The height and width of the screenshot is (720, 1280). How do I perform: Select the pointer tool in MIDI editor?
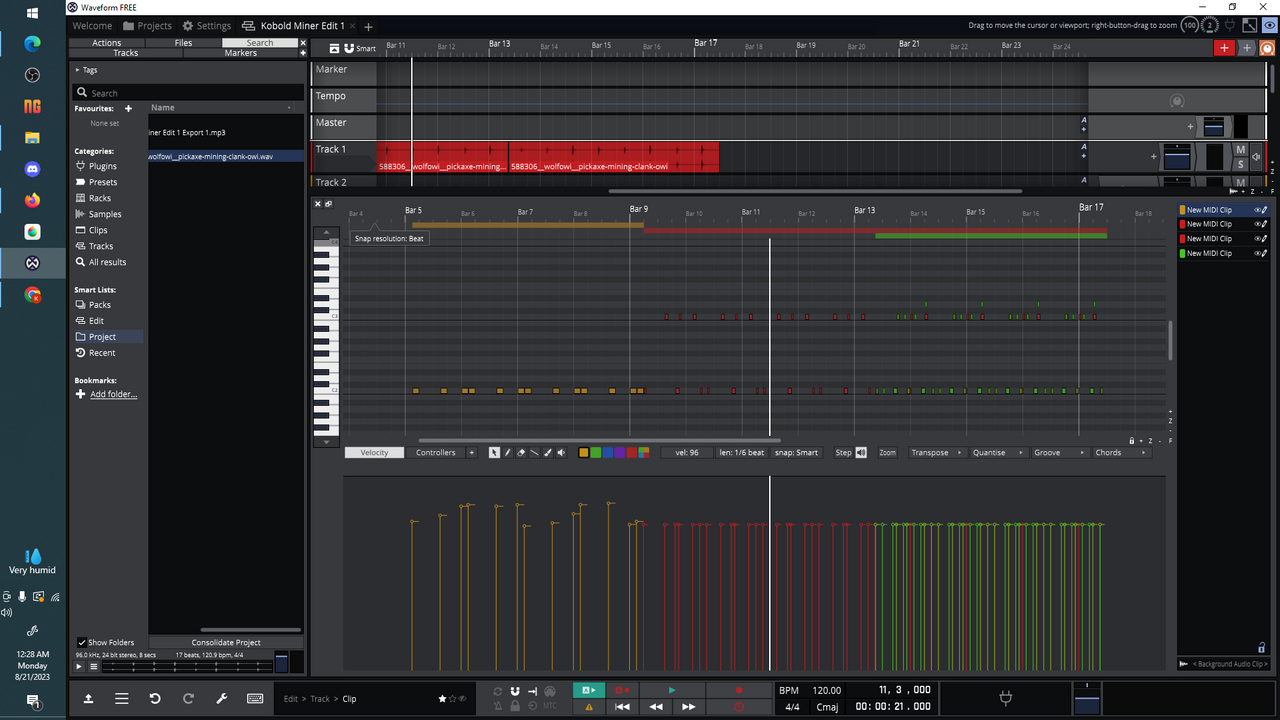click(x=494, y=453)
